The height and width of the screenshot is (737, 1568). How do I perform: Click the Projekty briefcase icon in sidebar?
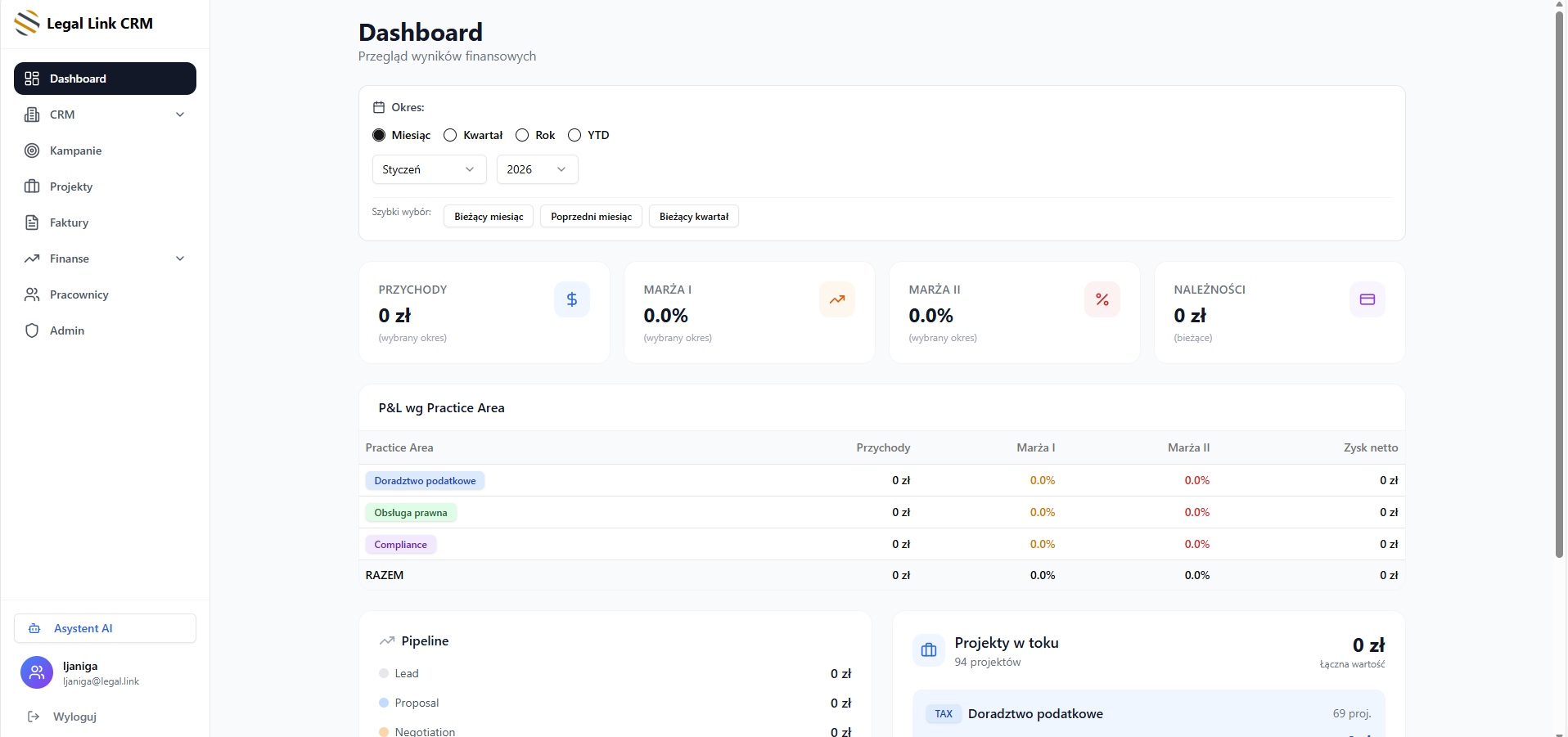pyautogui.click(x=32, y=186)
